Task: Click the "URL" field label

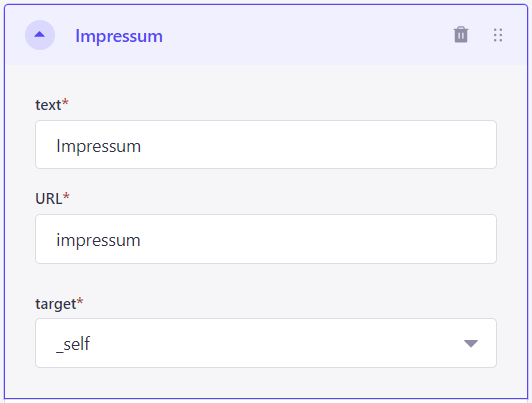Action: click(x=49, y=198)
